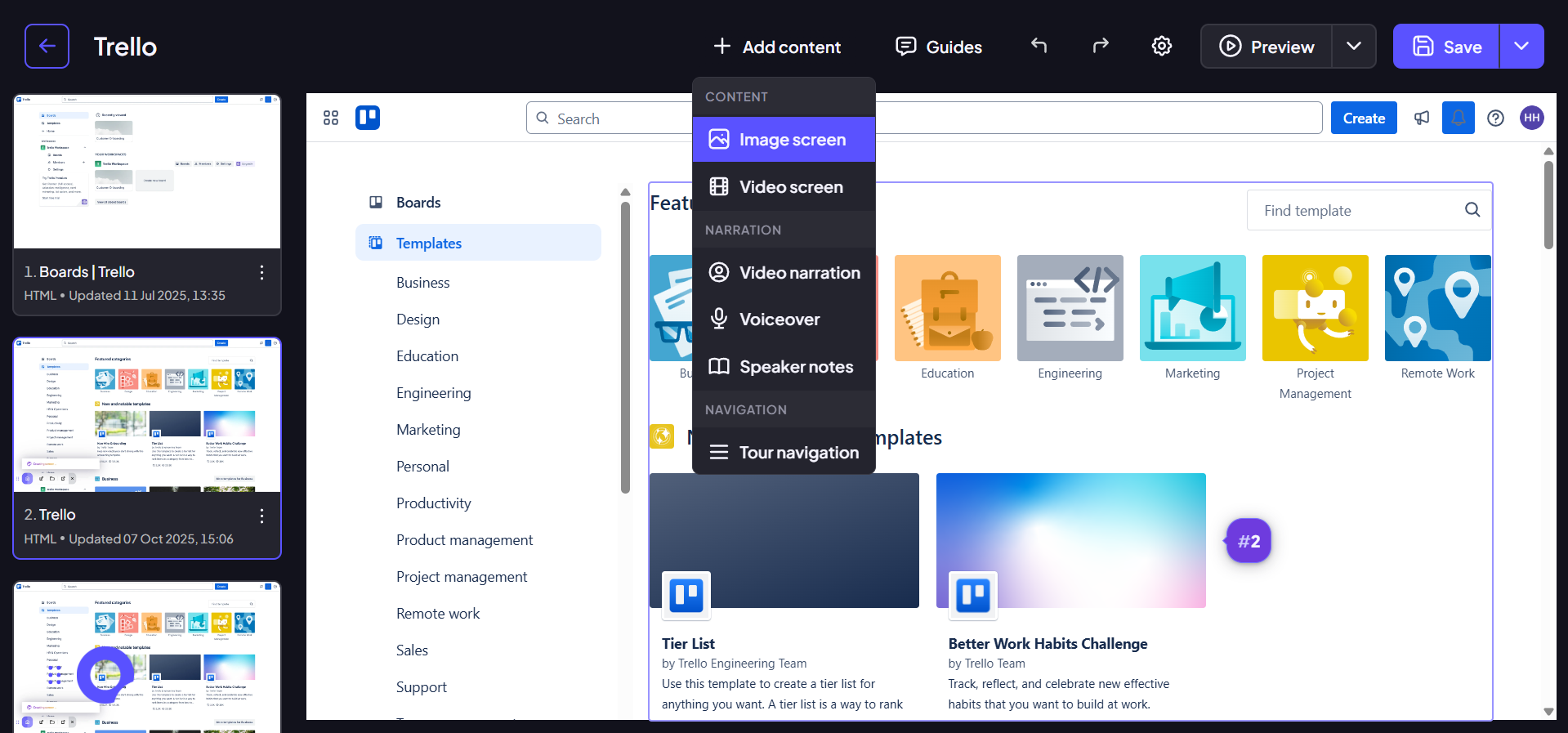Viewport: 1568px width, 733px height.
Task: Open options for slide 2 Trello
Action: [261, 516]
